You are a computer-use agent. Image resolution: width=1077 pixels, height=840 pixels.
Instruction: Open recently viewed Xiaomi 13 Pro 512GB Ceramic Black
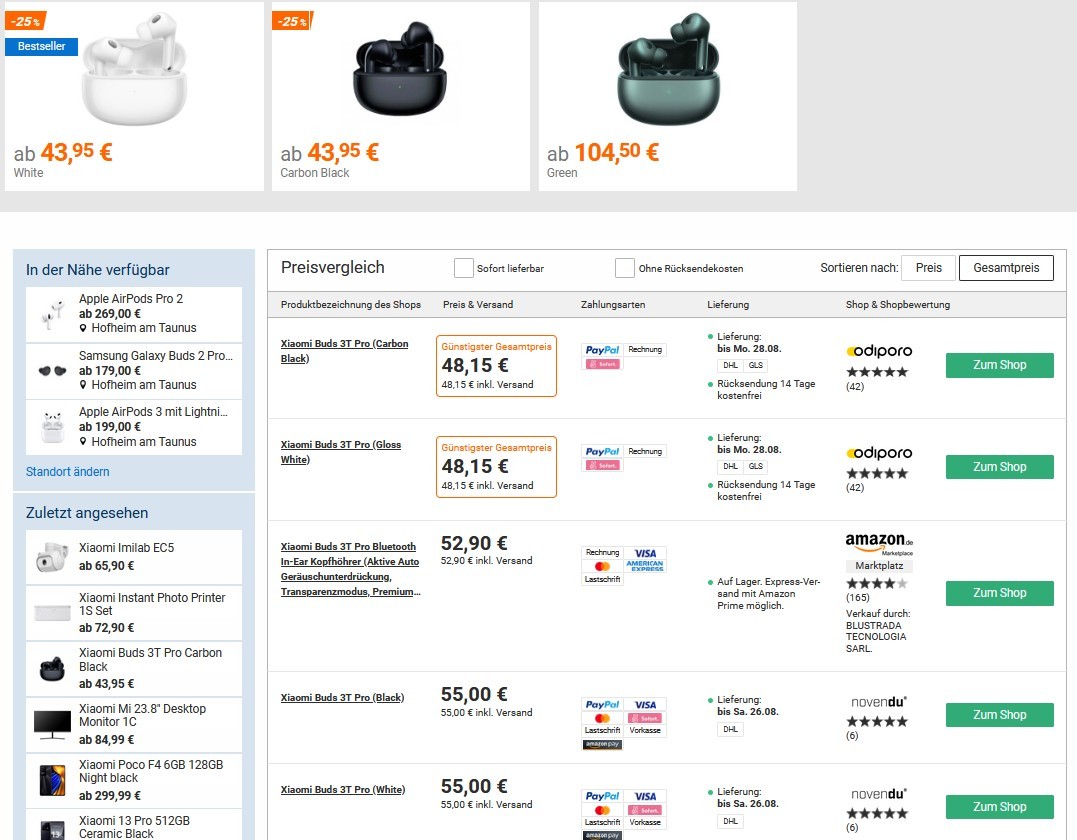(x=134, y=825)
